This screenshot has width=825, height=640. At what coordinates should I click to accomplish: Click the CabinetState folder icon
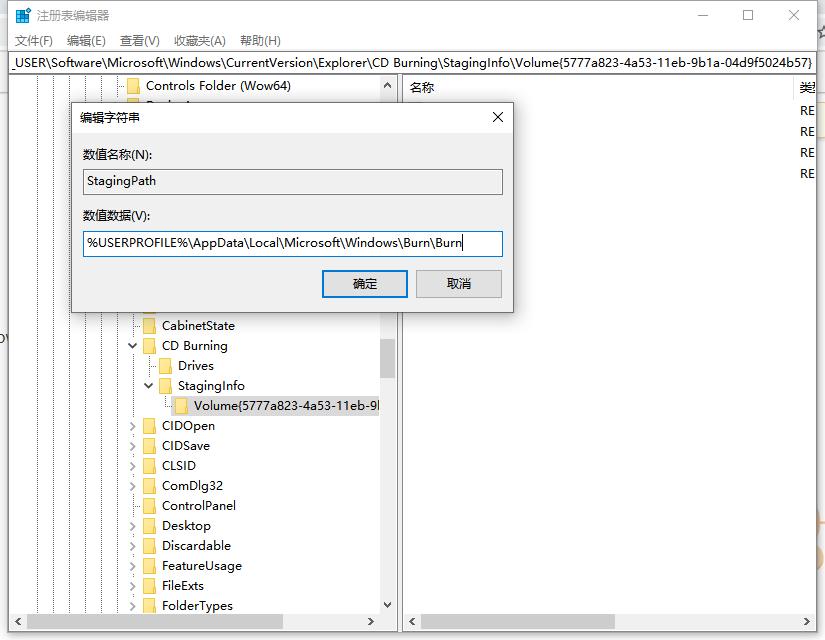coord(151,325)
